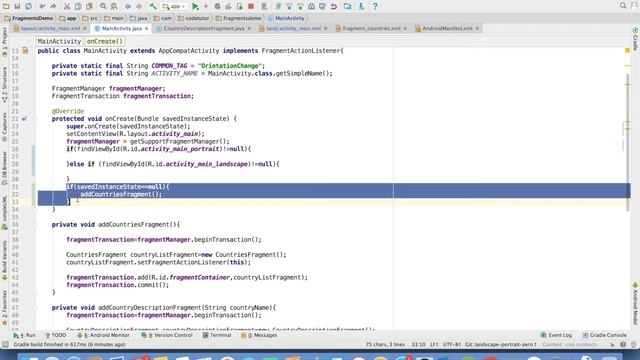Close the MainActivity.java tab
The image size is (640, 360).
click(x=147, y=28)
